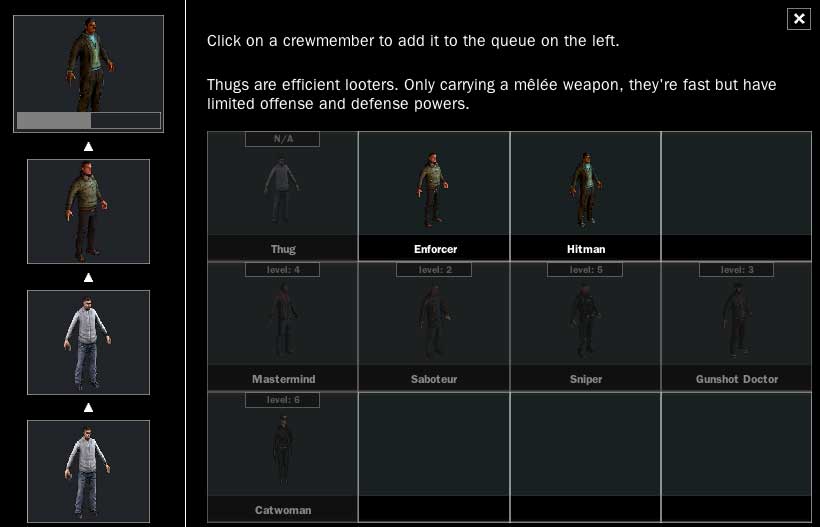Choose the locked Mastermind crewmember
820x527 pixels.
tap(282, 326)
